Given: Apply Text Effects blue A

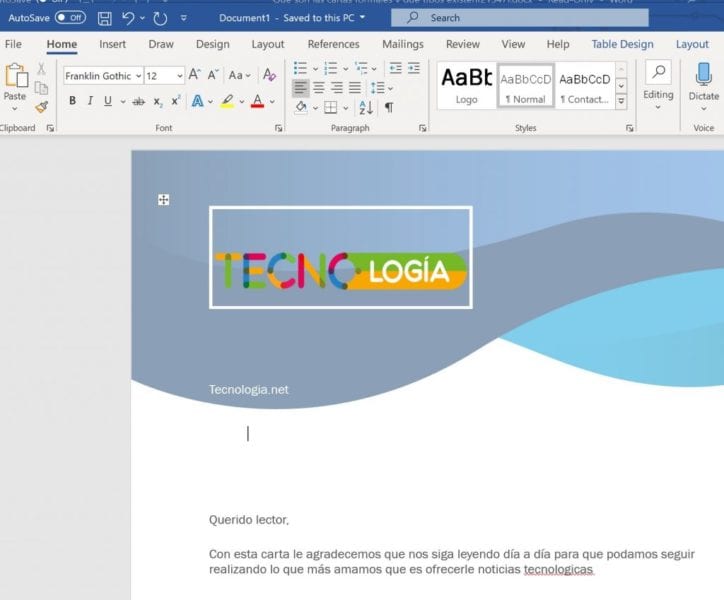Looking at the screenshot, I should coord(198,101).
